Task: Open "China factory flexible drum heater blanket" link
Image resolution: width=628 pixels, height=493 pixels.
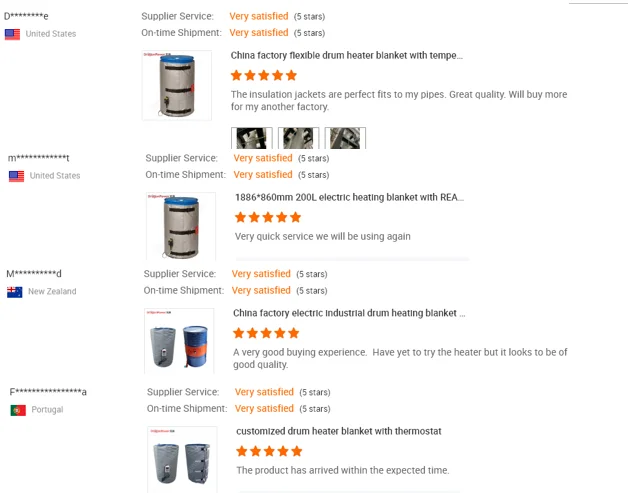Action: coord(346,56)
